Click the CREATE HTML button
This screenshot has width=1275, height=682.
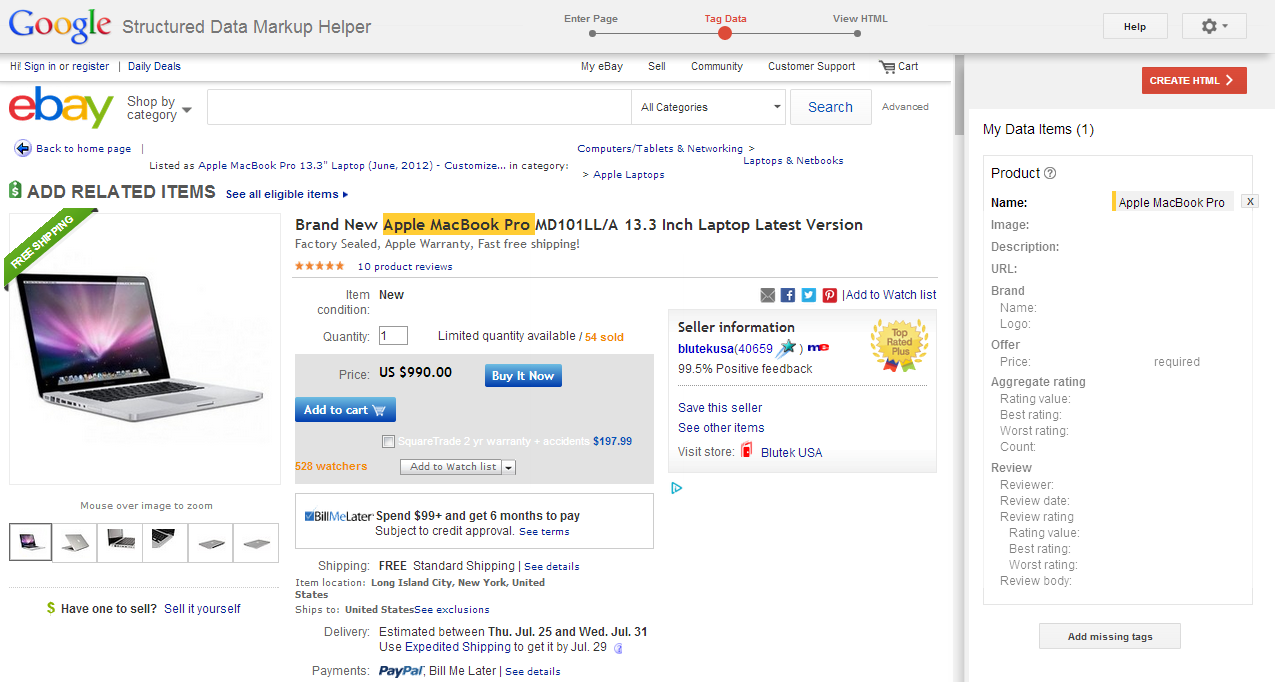point(1193,80)
